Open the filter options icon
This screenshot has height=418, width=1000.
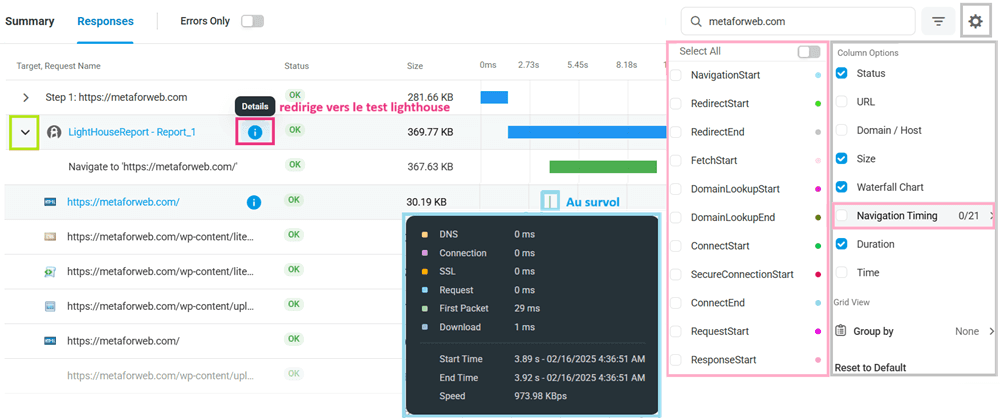[x=938, y=22]
